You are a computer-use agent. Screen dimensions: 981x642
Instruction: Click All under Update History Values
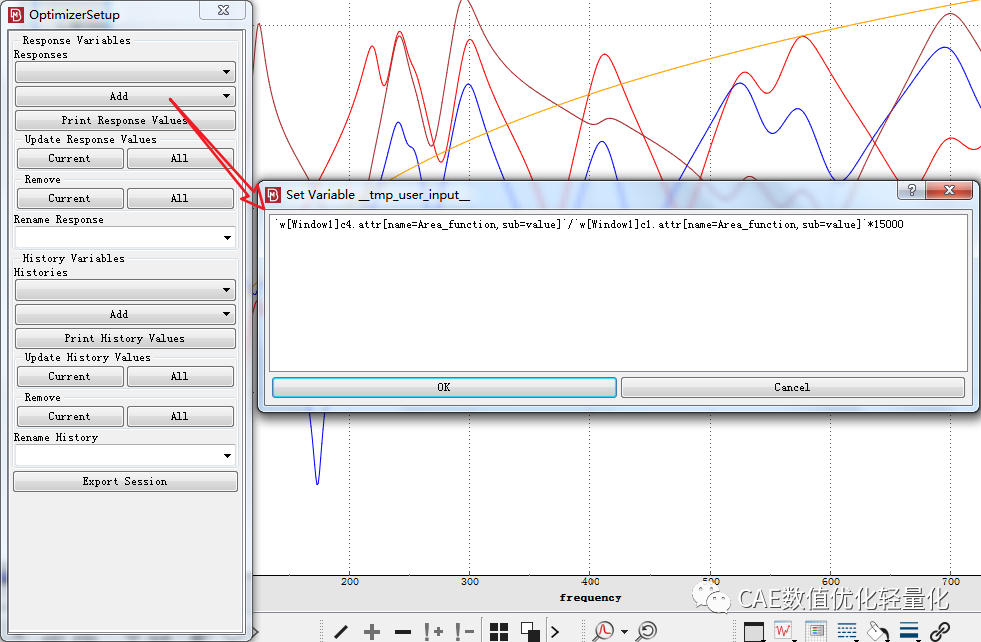[x=180, y=377]
